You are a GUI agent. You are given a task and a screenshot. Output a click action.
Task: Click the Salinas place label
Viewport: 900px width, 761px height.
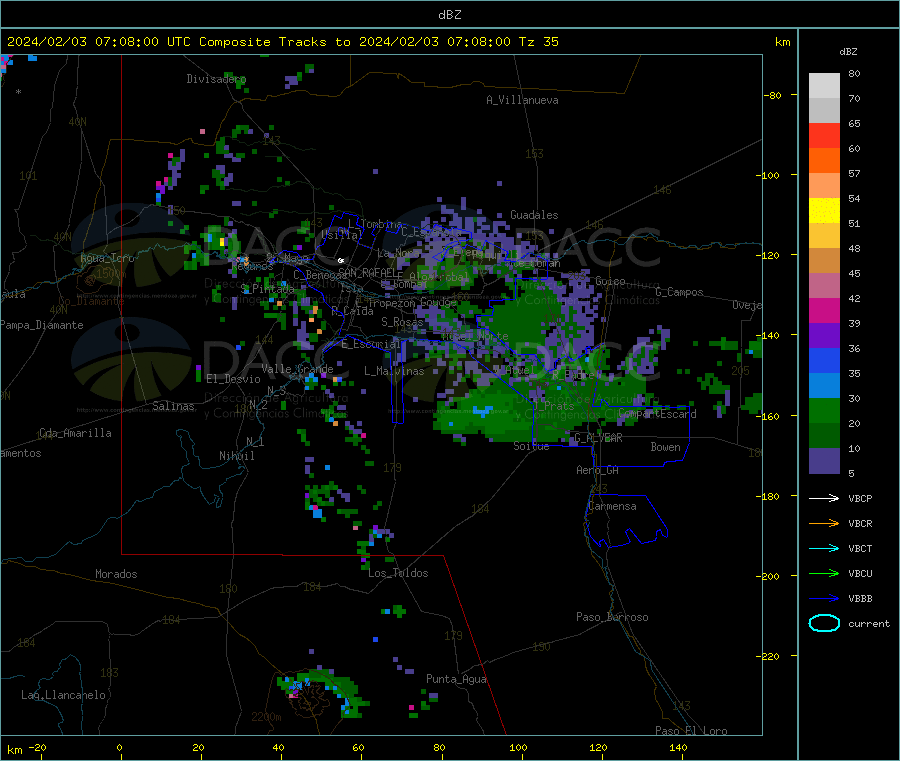coord(173,406)
